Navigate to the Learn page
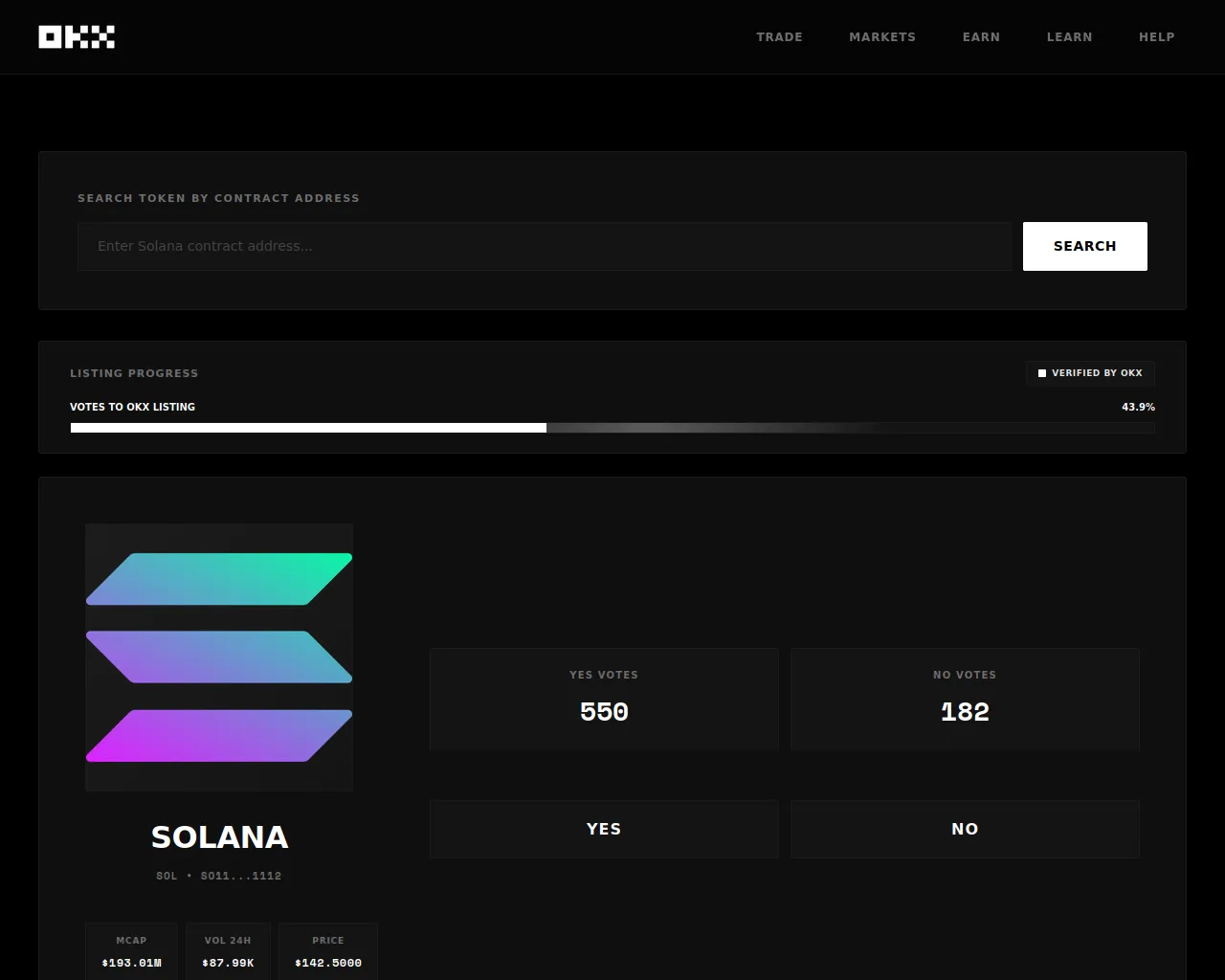 point(1069,37)
